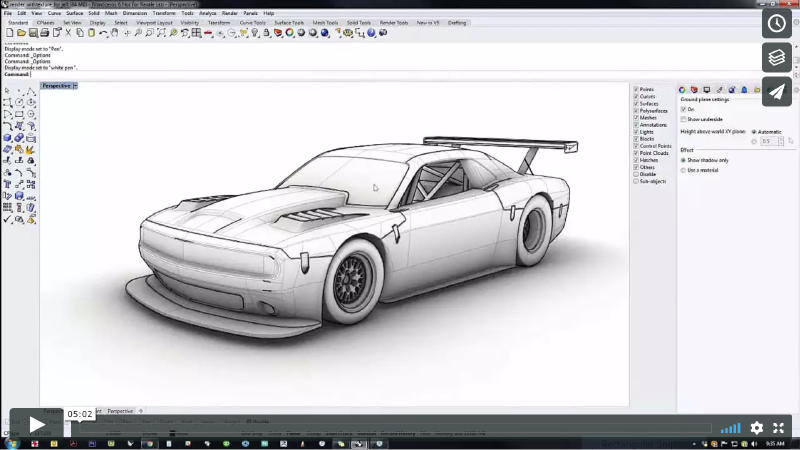This screenshot has width=800, height=450.
Task: Toggle the Sub-objects filter checkbox
Action: coord(636,181)
